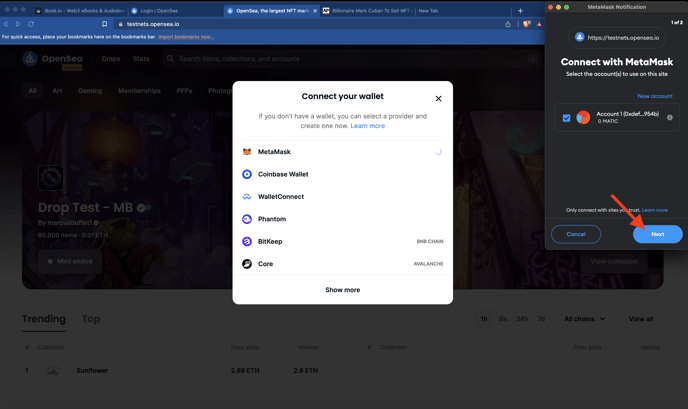Choose the Coinbase Wallet icon
Viewport: 688px width, 409px height.
[247, 174]
